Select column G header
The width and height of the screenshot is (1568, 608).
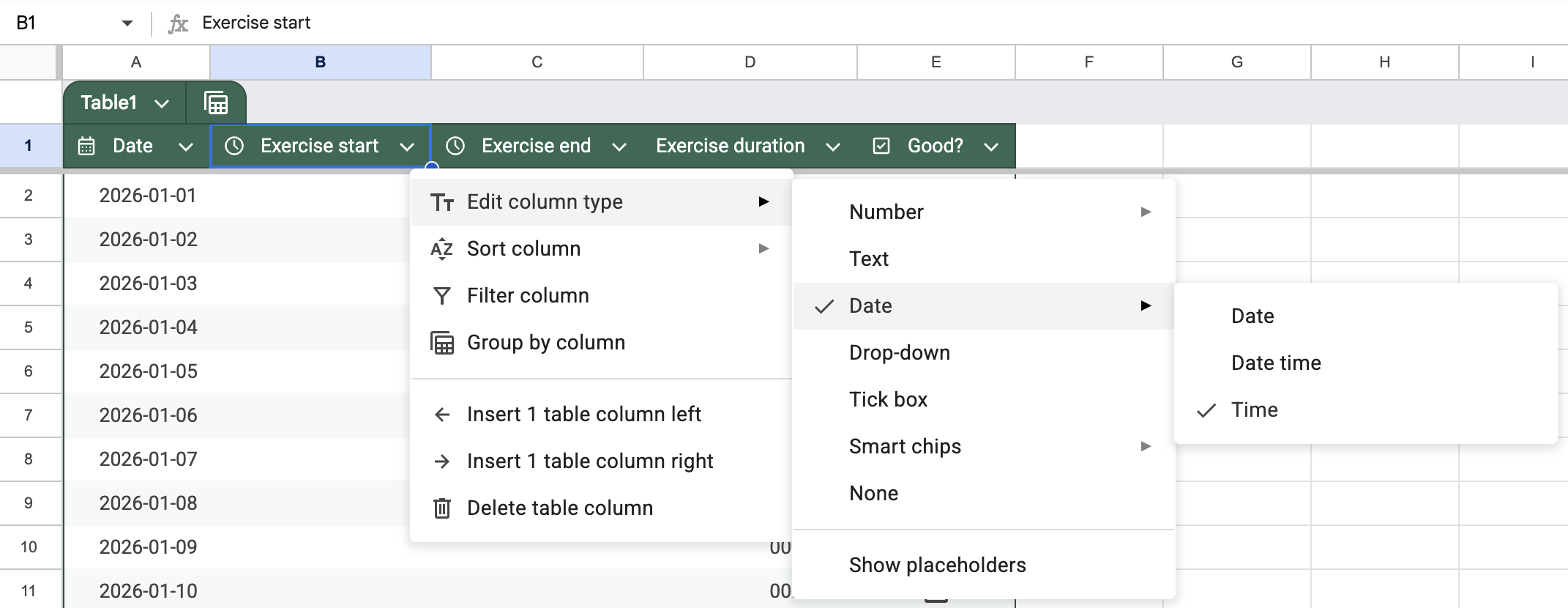point(1236,62)
